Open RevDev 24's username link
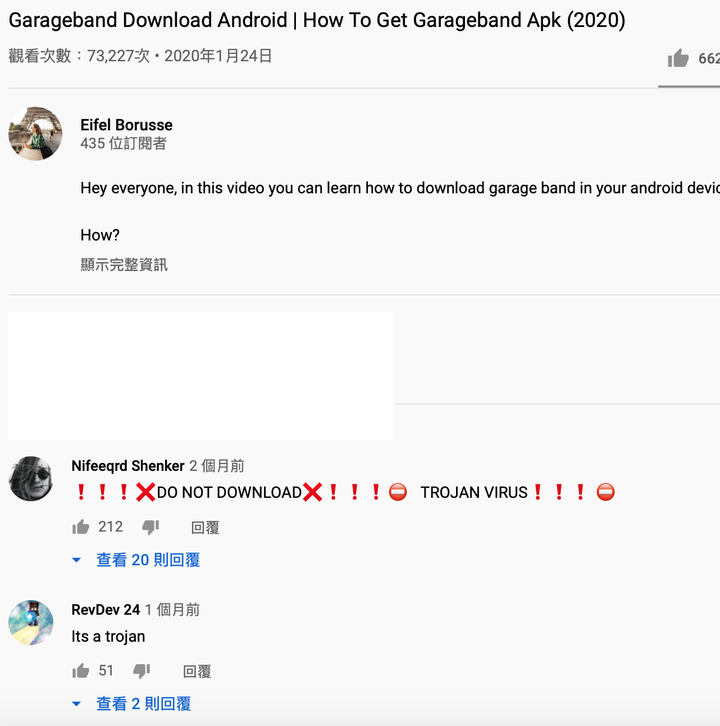This screenshot has height=726, width=720. click(x=106, y=610)
